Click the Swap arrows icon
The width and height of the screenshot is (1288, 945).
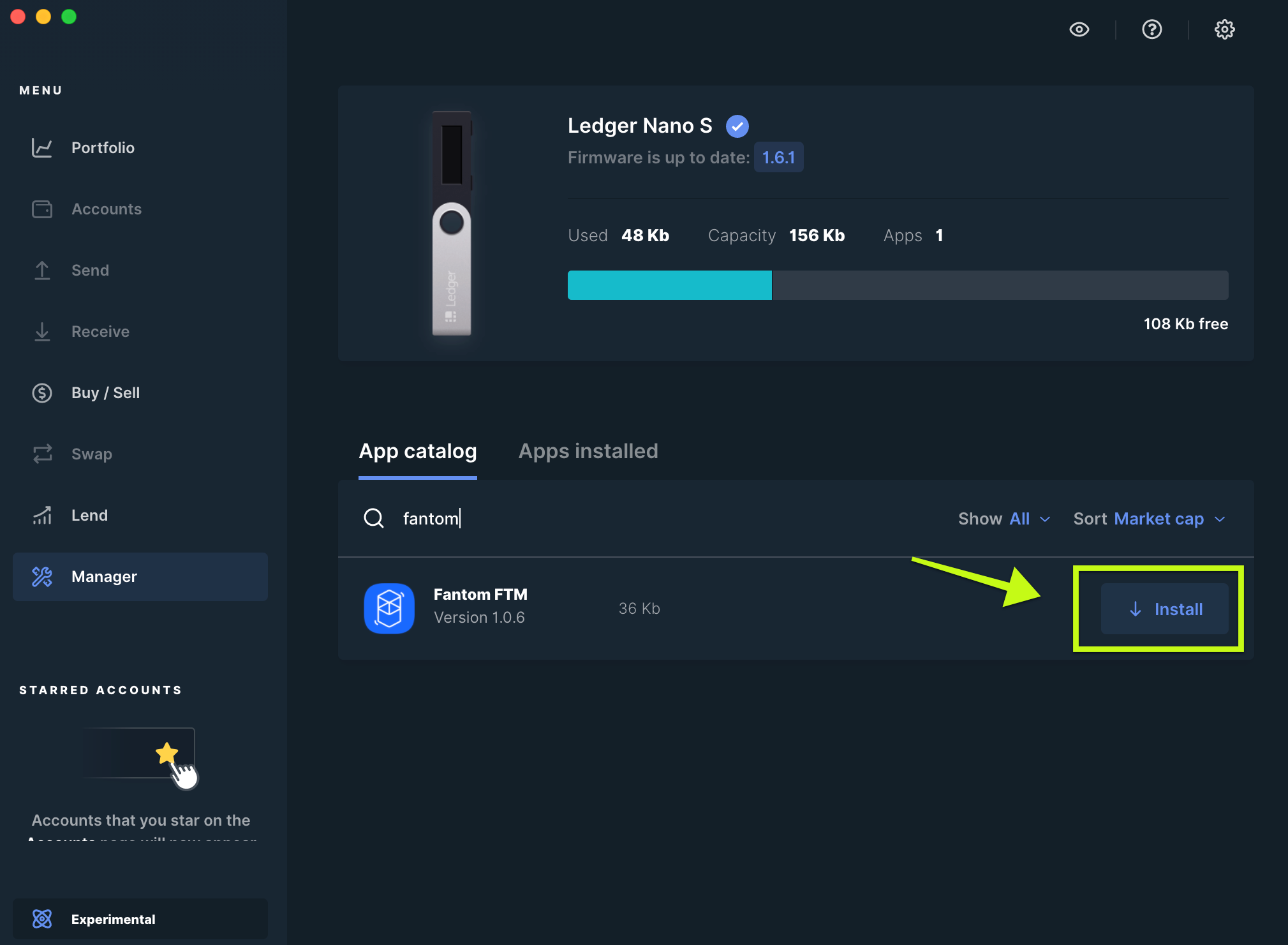(42, 454)
